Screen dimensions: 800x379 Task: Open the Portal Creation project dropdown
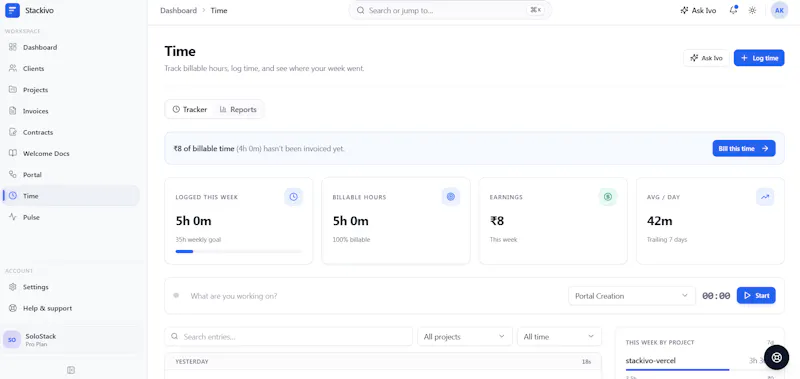pos(632,296)
